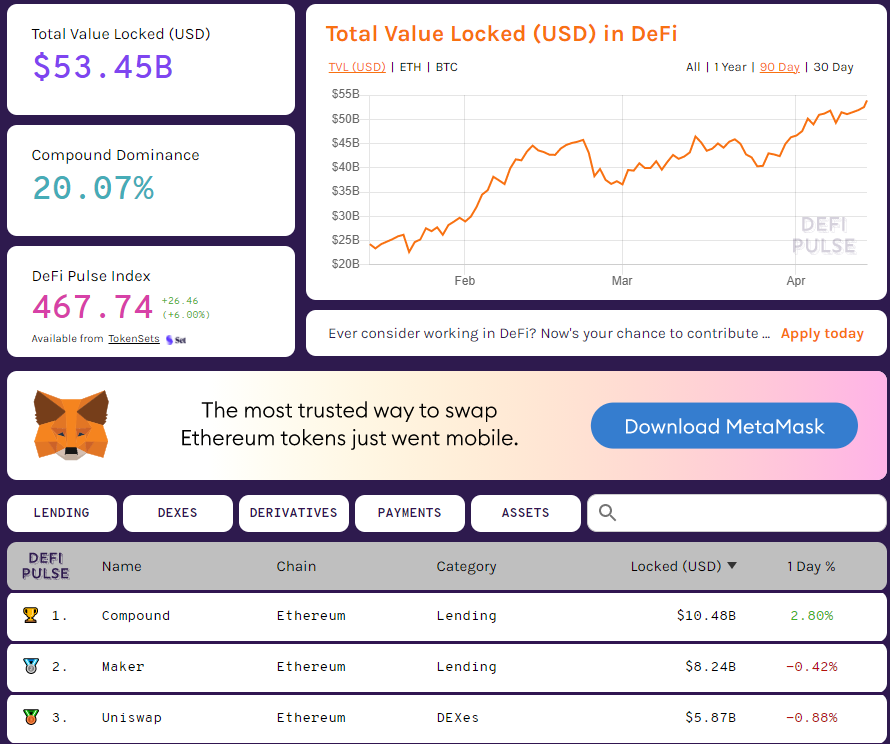Click the Set logo near TokenSets
890x744 pixels.
(x=177, y=339)
